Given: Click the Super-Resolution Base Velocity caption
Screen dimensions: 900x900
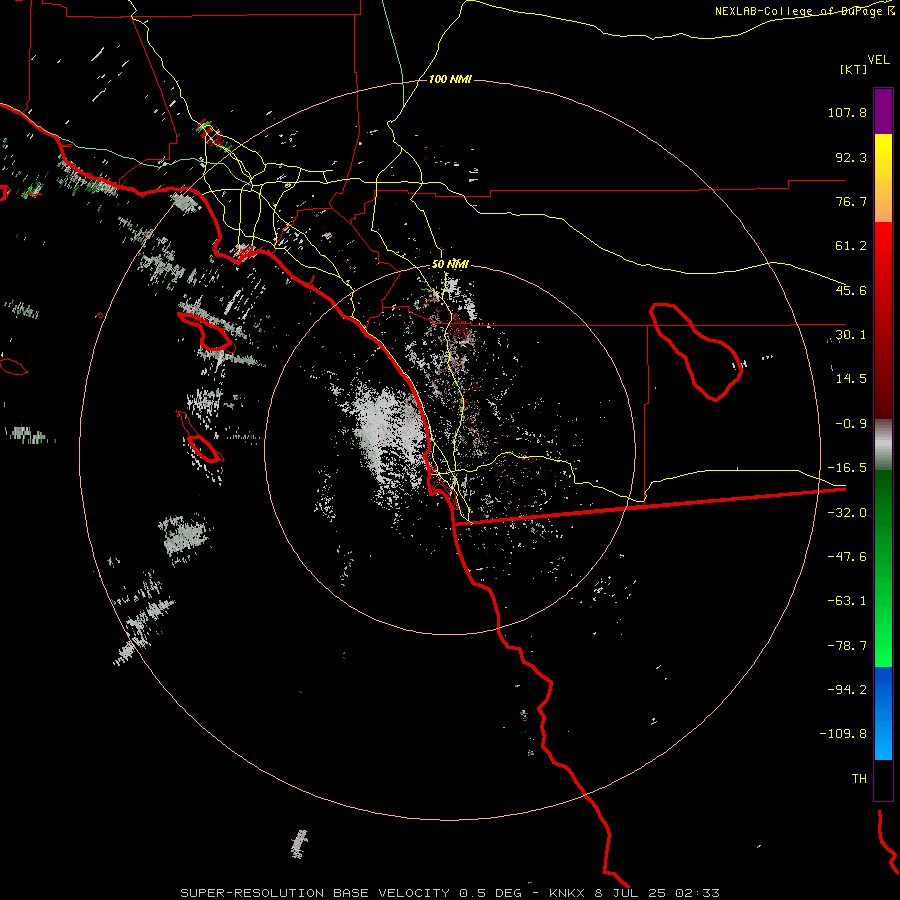Looking at the screenshot, I should pyautogui.click(x=450, y=893).
